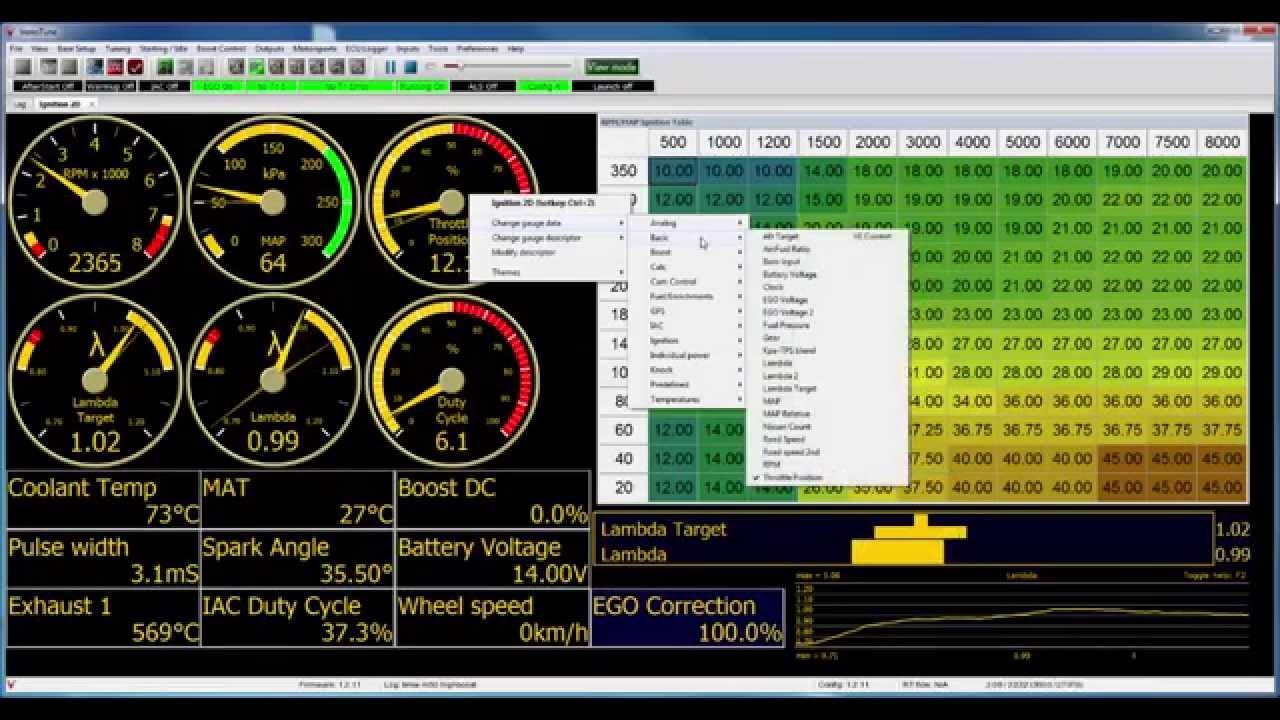The image size is (1280, 720).
Task: Open the File menu
Action: [x=16, y=48]
